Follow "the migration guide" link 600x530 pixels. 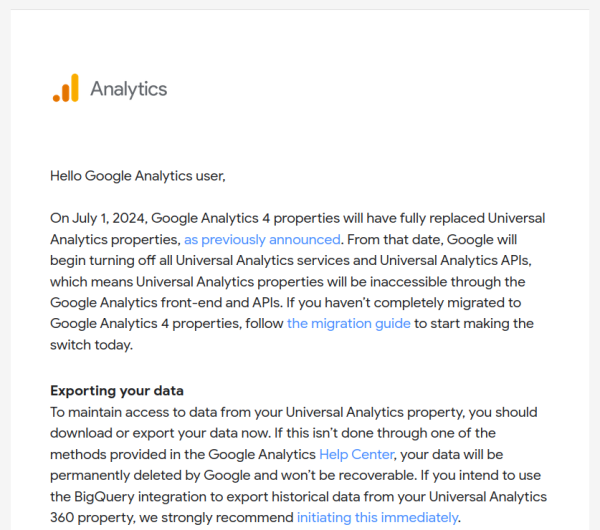(x=348, y=323)
